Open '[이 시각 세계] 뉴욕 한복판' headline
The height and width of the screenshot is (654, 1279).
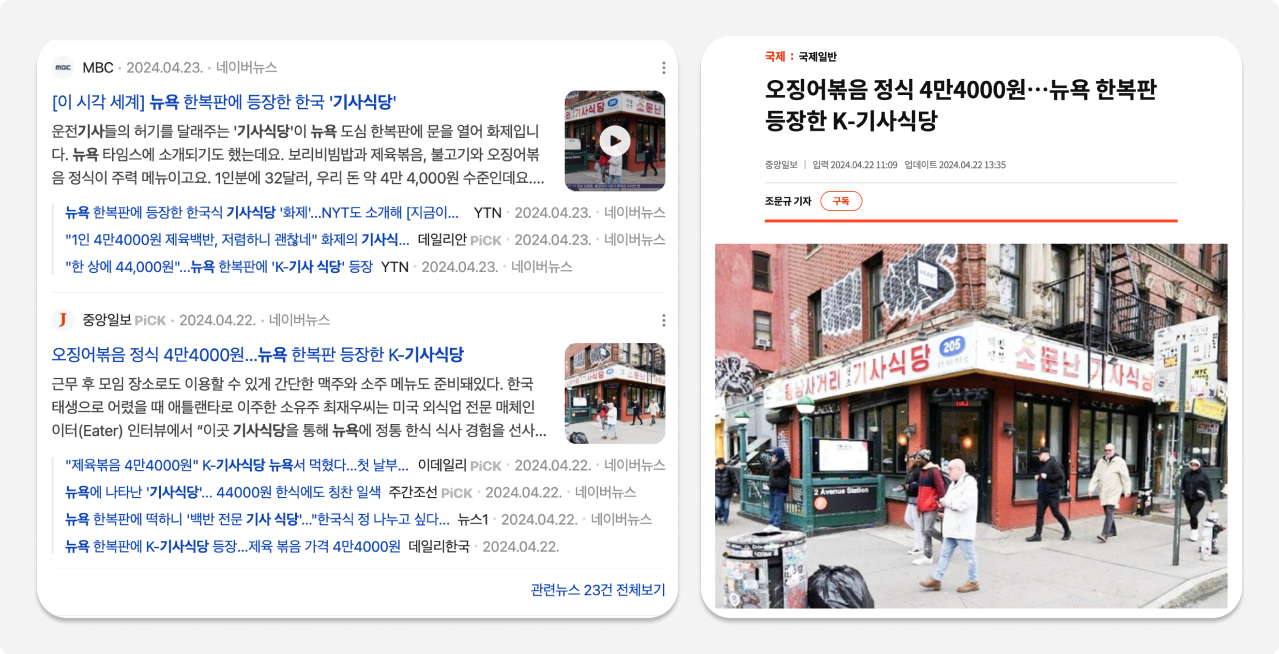click(224, 102)
